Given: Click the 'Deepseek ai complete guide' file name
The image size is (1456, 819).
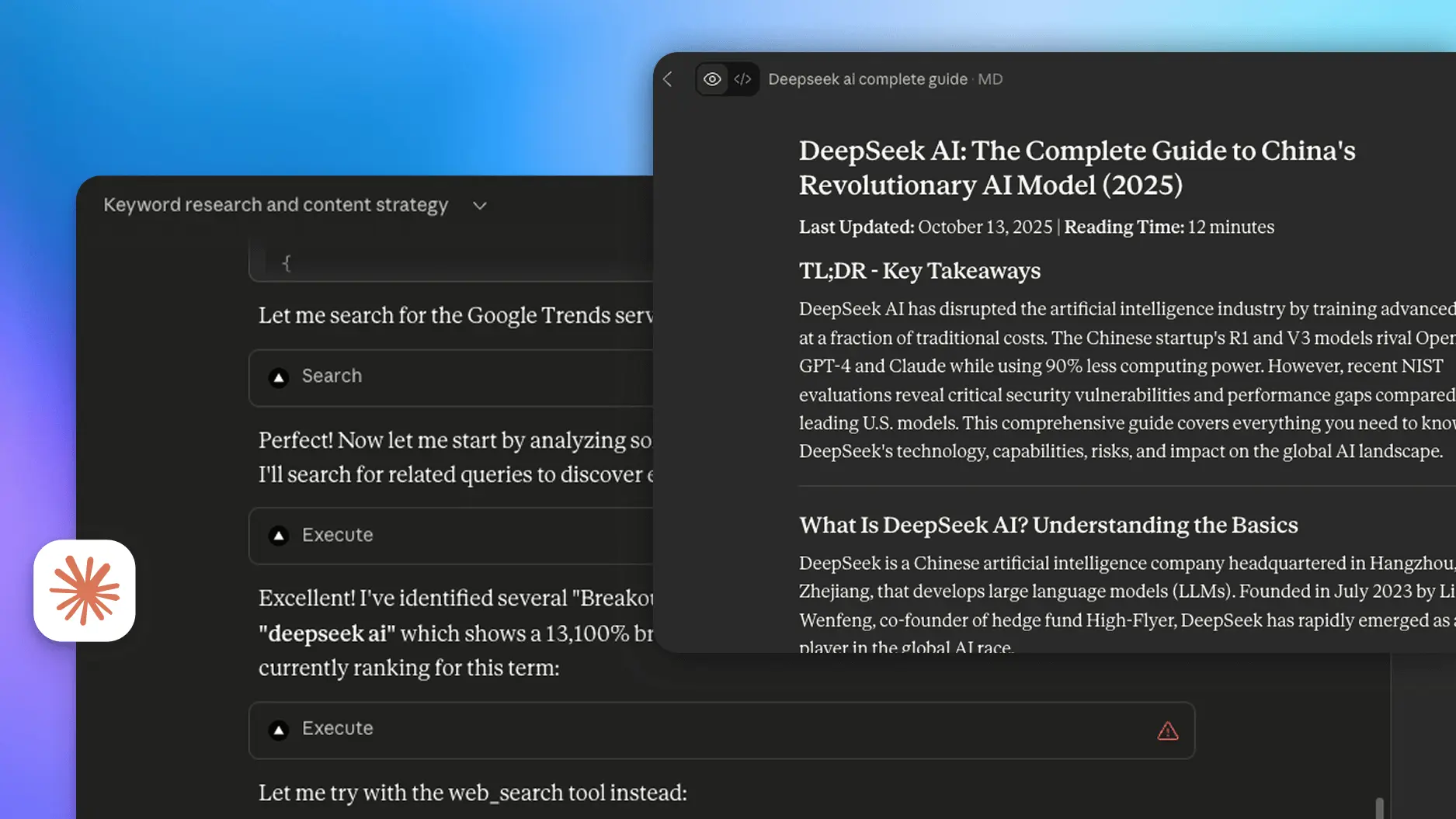Looking at the screenshot, I should pyautogui.click(x=867, y=79).
